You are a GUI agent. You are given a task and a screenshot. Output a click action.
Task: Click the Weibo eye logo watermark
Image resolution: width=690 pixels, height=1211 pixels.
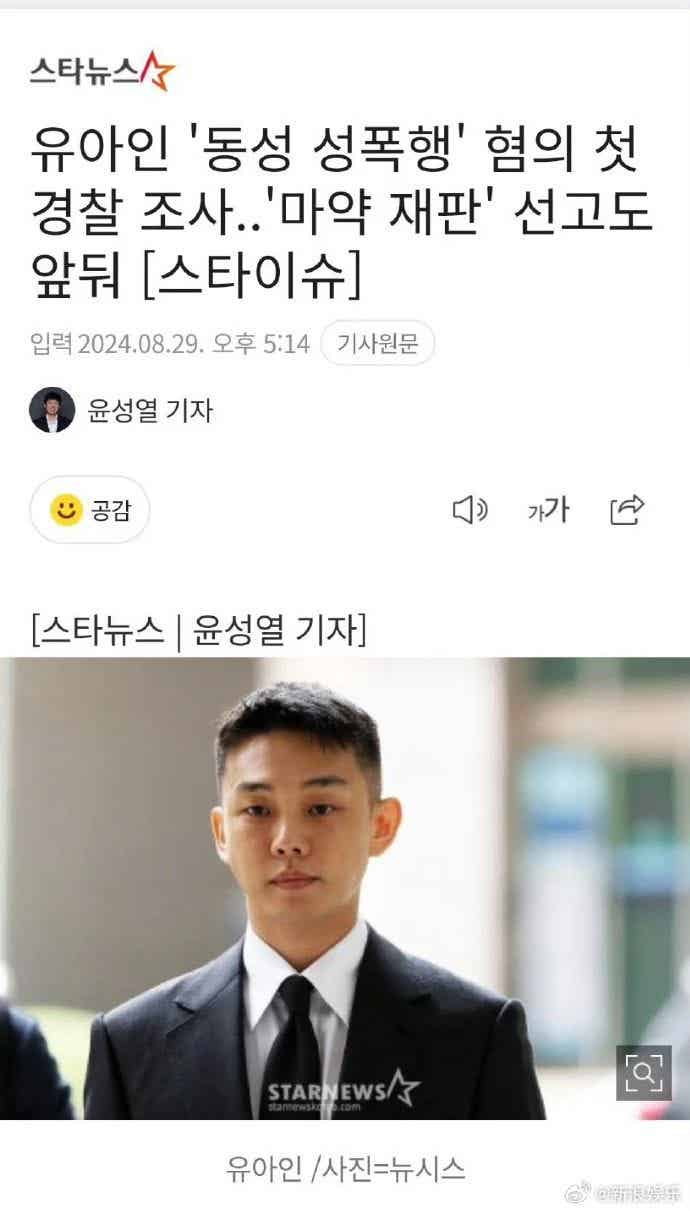[x=580, y=1192]
